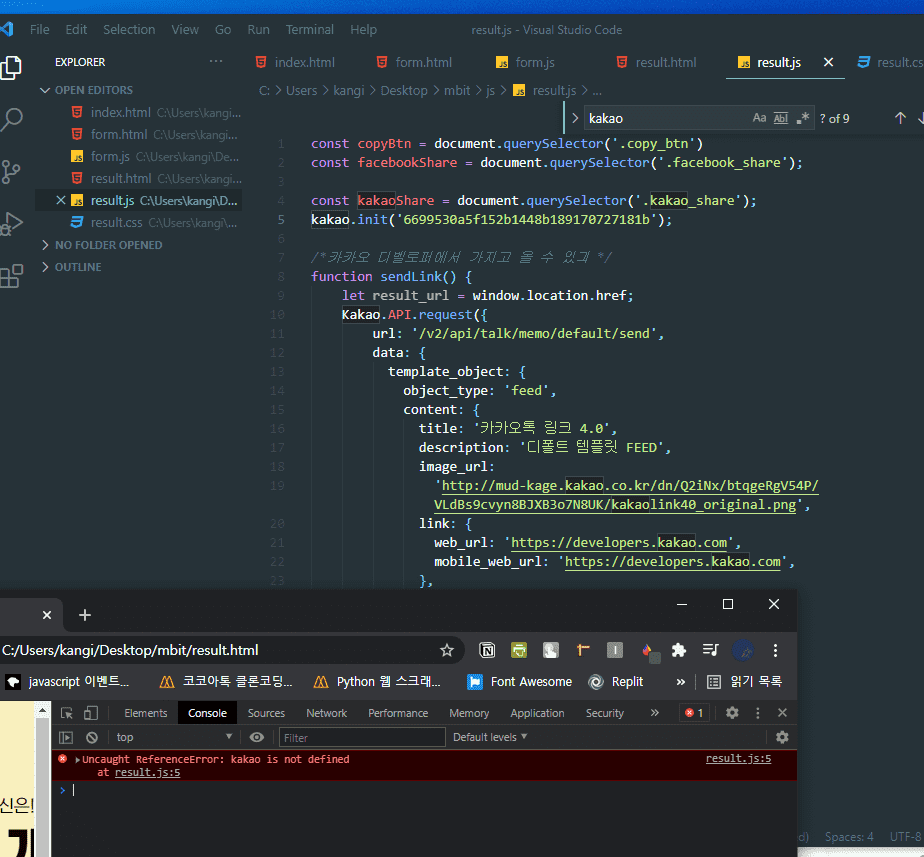Click the Notion extension icon in Chrome
Viewport: 924px width, 857px height.
click(x=487, y=650)
